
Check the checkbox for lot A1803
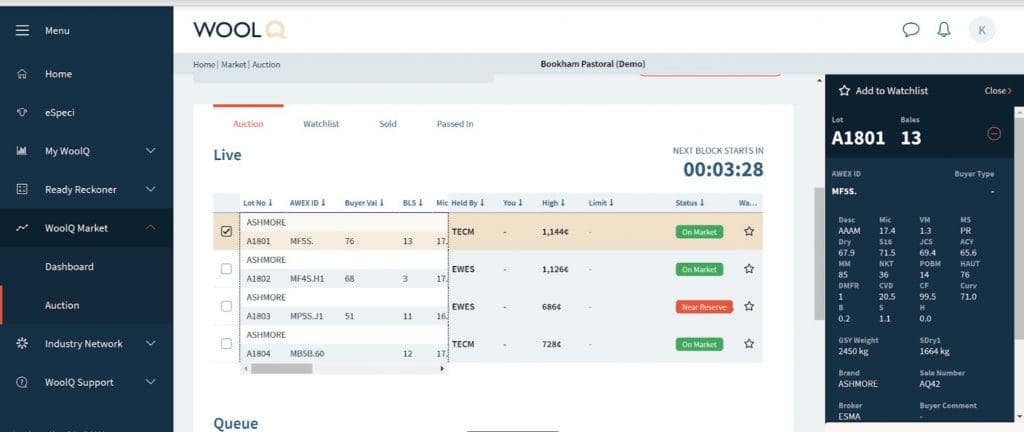tap(227, 306)
